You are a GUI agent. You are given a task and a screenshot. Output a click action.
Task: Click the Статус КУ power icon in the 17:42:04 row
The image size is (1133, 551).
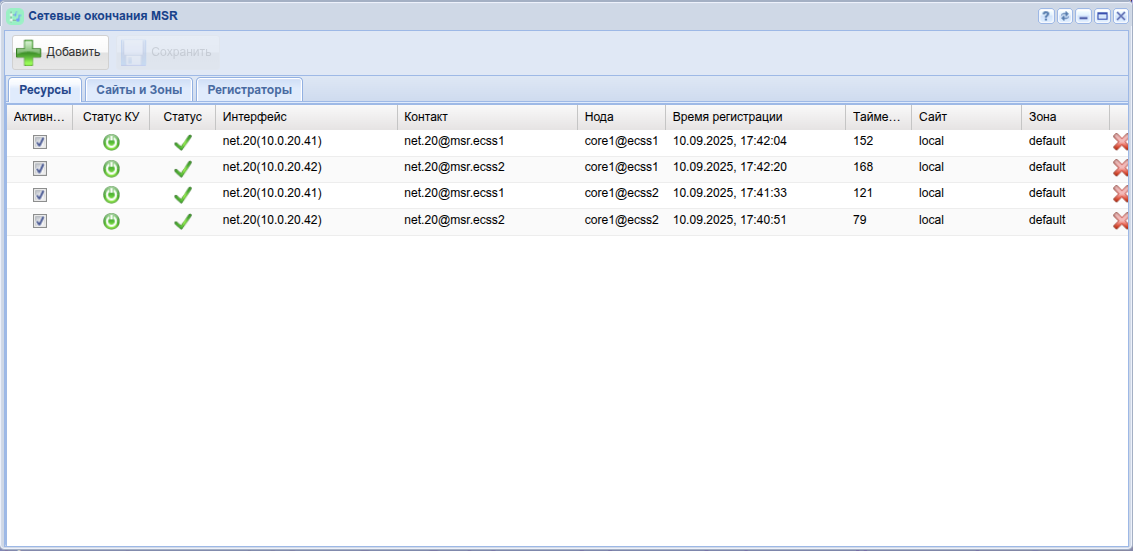(x=111, y=142)
